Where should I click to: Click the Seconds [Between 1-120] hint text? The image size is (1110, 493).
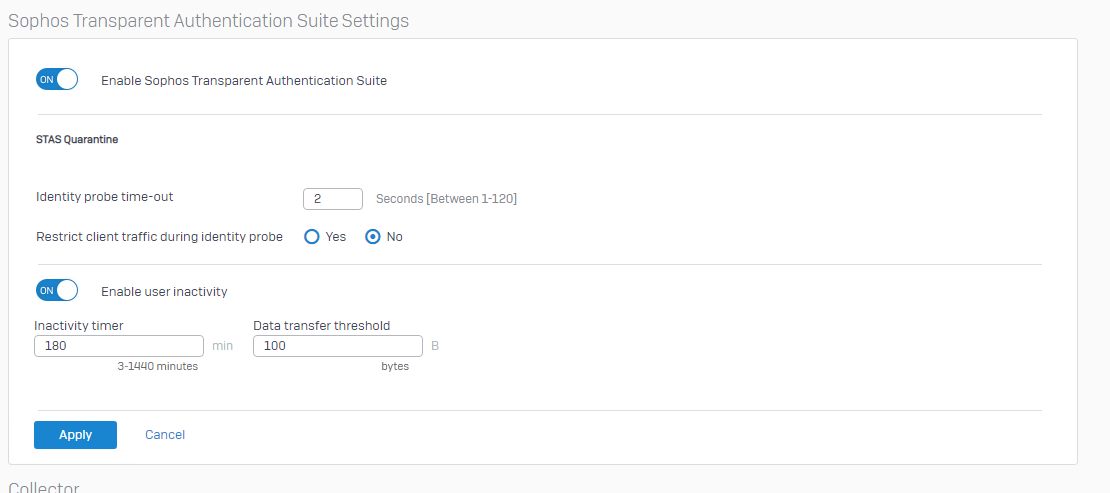[x=446, y=199]
